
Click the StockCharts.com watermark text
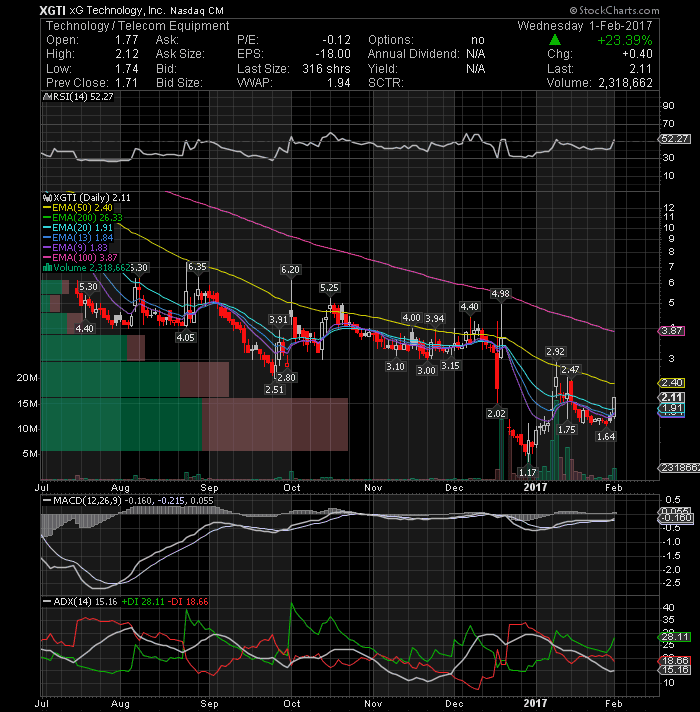coord(615,10)
